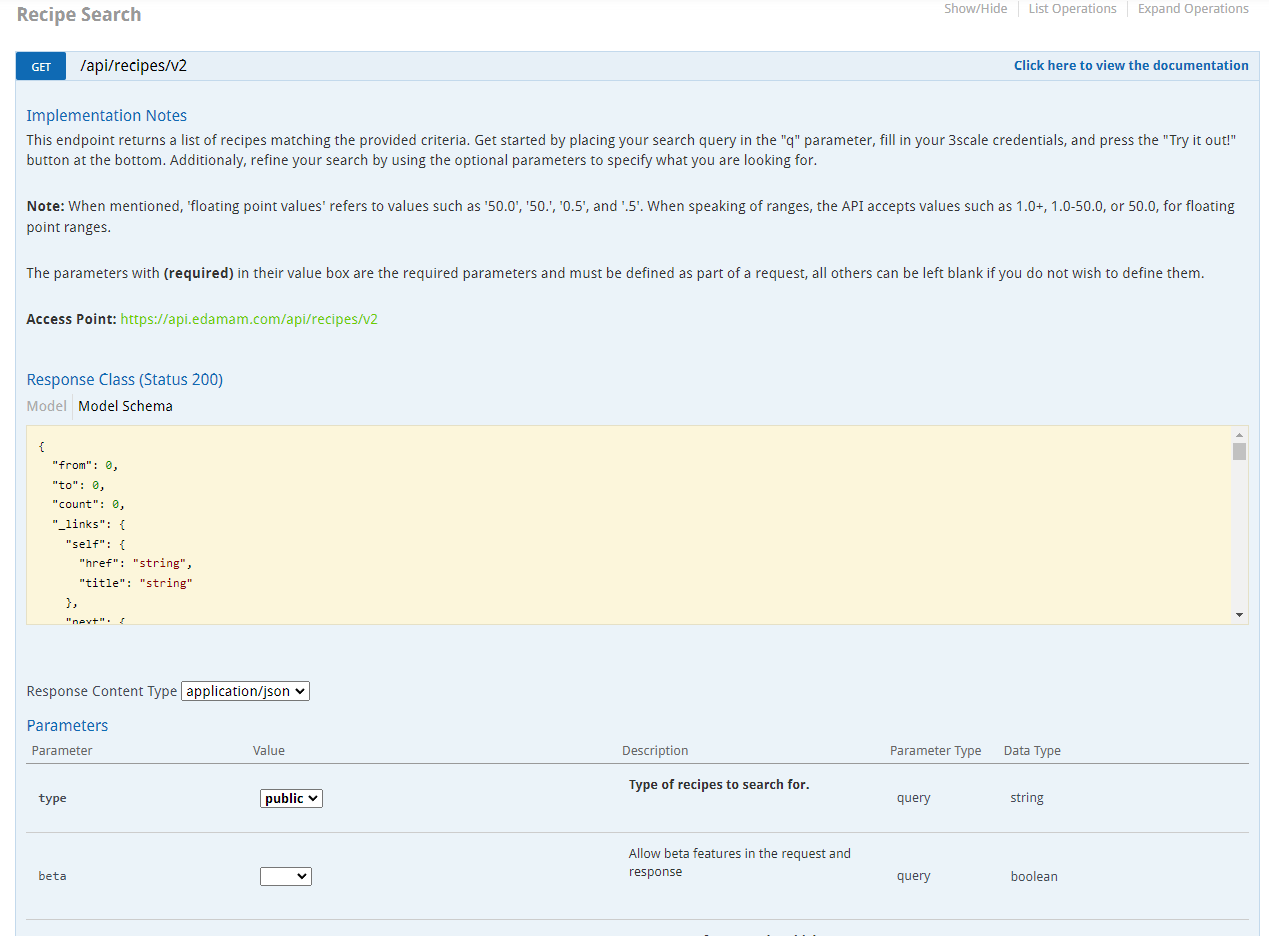This screenshot has height=936, width=1269.
Task: Click the "self": { line in schema
Action: click(x=95, y=544)
